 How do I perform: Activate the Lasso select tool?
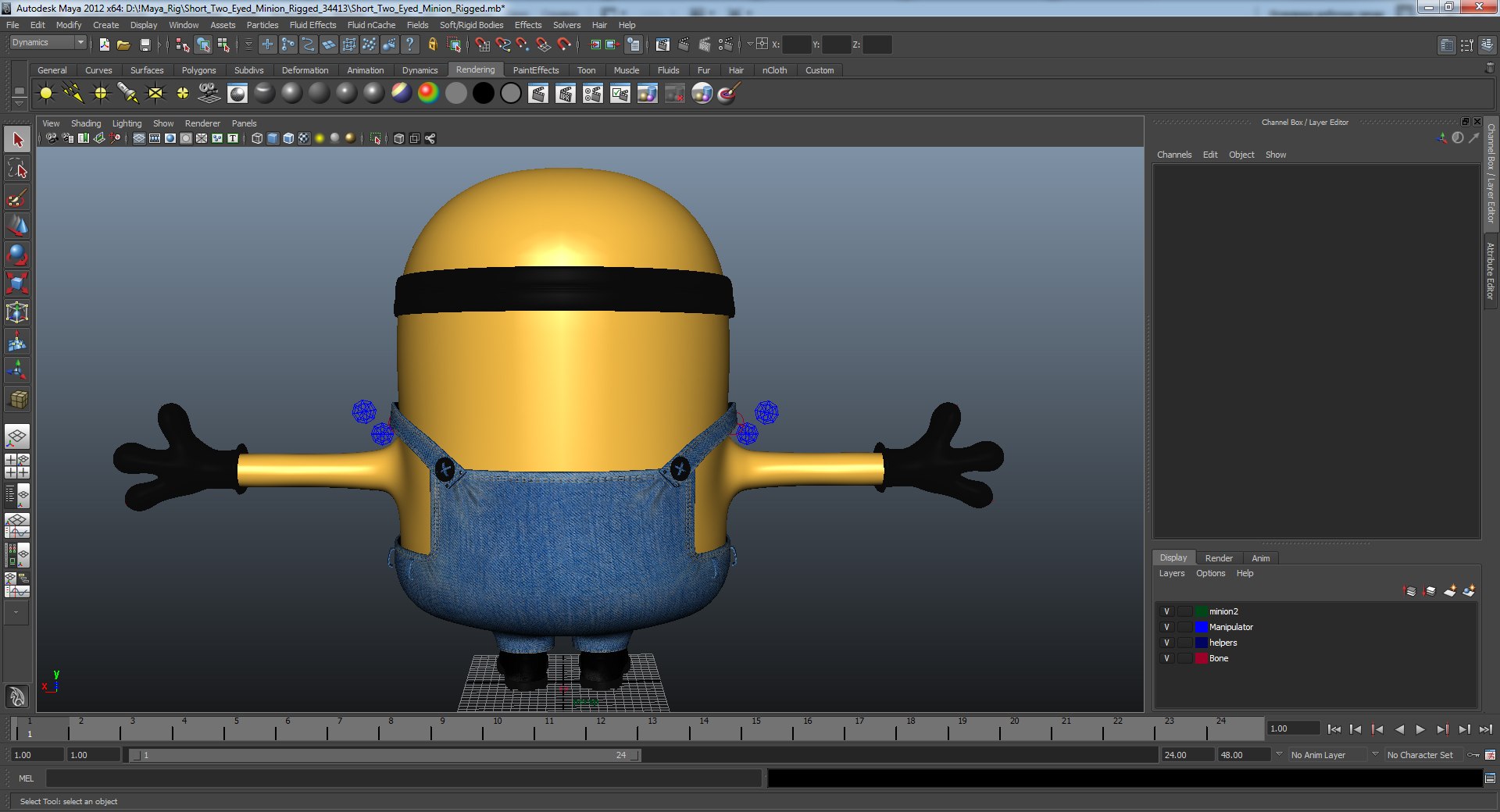pyautogui.click(x=17, y=169)
